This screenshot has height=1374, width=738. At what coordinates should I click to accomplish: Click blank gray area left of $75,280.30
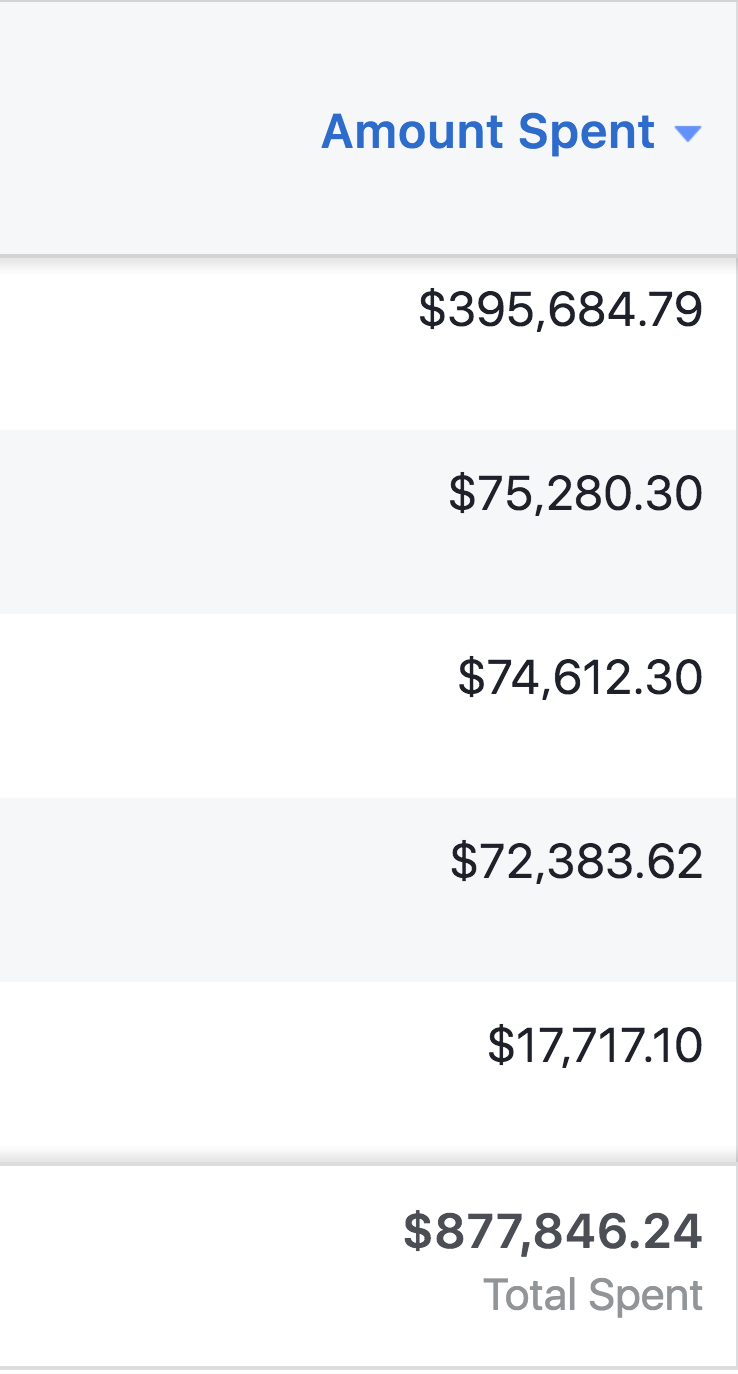pyautogui.click(x=200, y=520)
